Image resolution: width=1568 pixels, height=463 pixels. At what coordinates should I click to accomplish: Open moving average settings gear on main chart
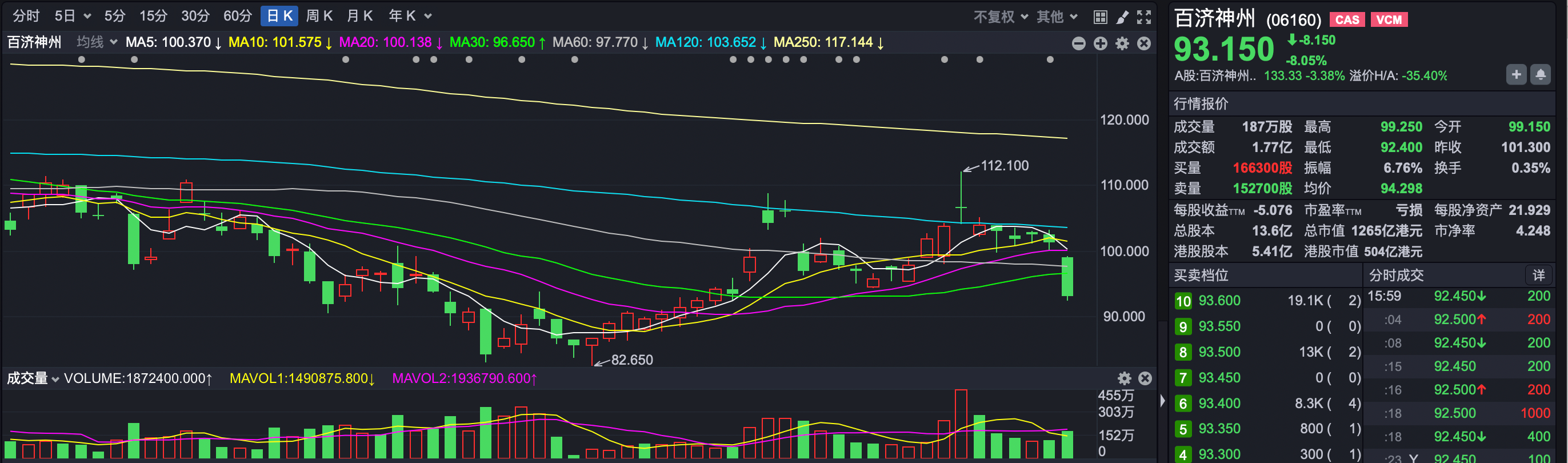click(x=1122, y=43)
